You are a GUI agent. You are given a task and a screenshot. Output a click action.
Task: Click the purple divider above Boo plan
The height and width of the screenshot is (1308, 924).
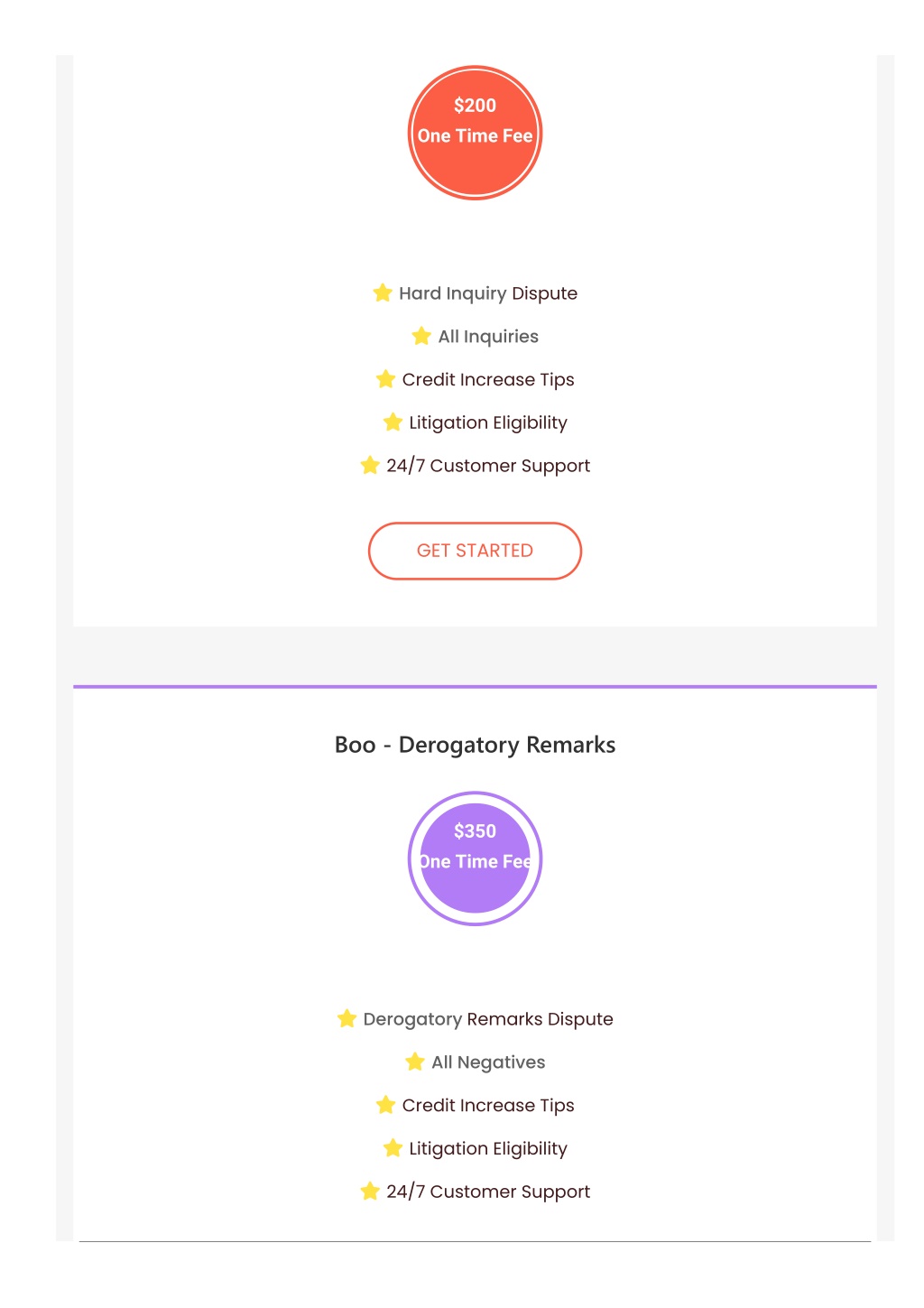point(475,687)
